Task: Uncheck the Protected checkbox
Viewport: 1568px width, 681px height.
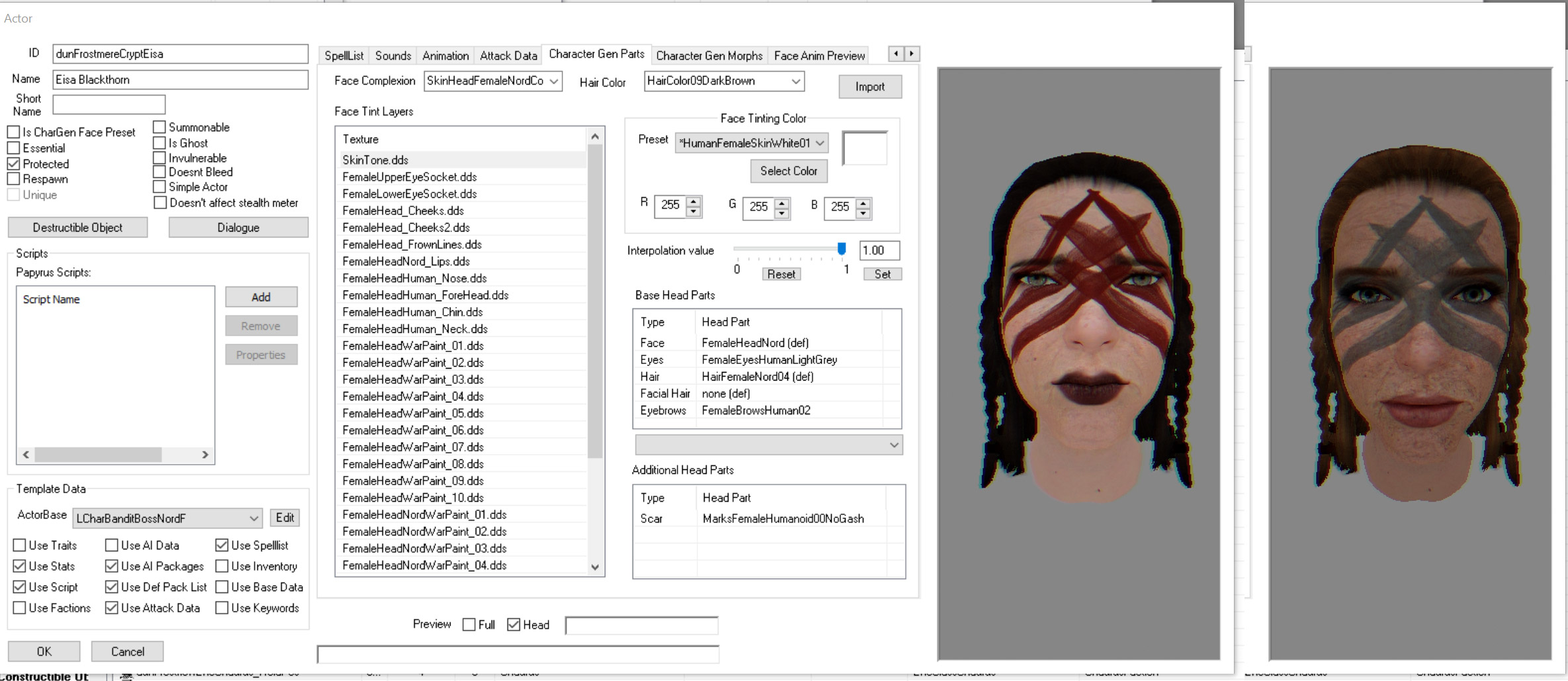Action: (x=14, y=163)
